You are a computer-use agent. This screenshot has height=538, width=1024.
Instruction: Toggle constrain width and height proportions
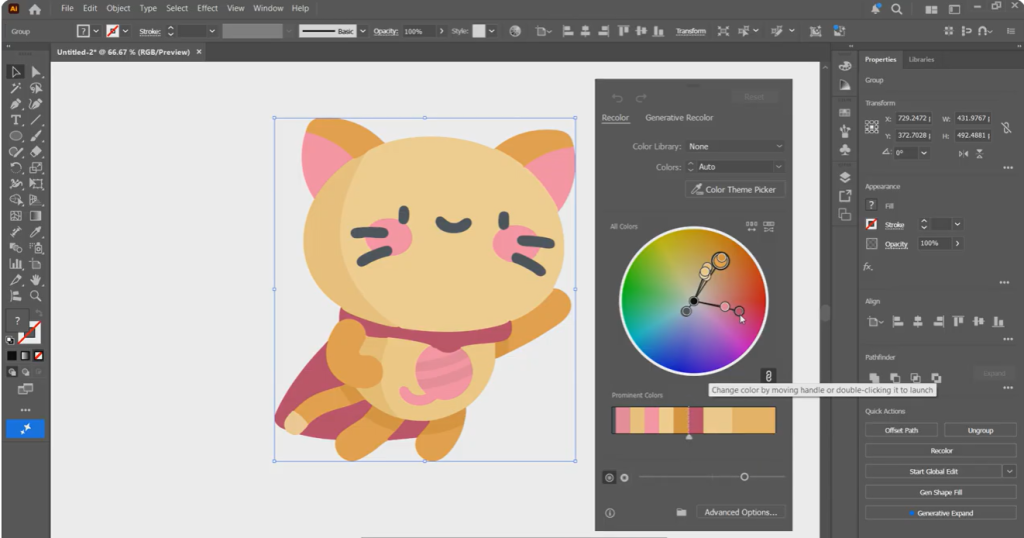coord(1006,127)
